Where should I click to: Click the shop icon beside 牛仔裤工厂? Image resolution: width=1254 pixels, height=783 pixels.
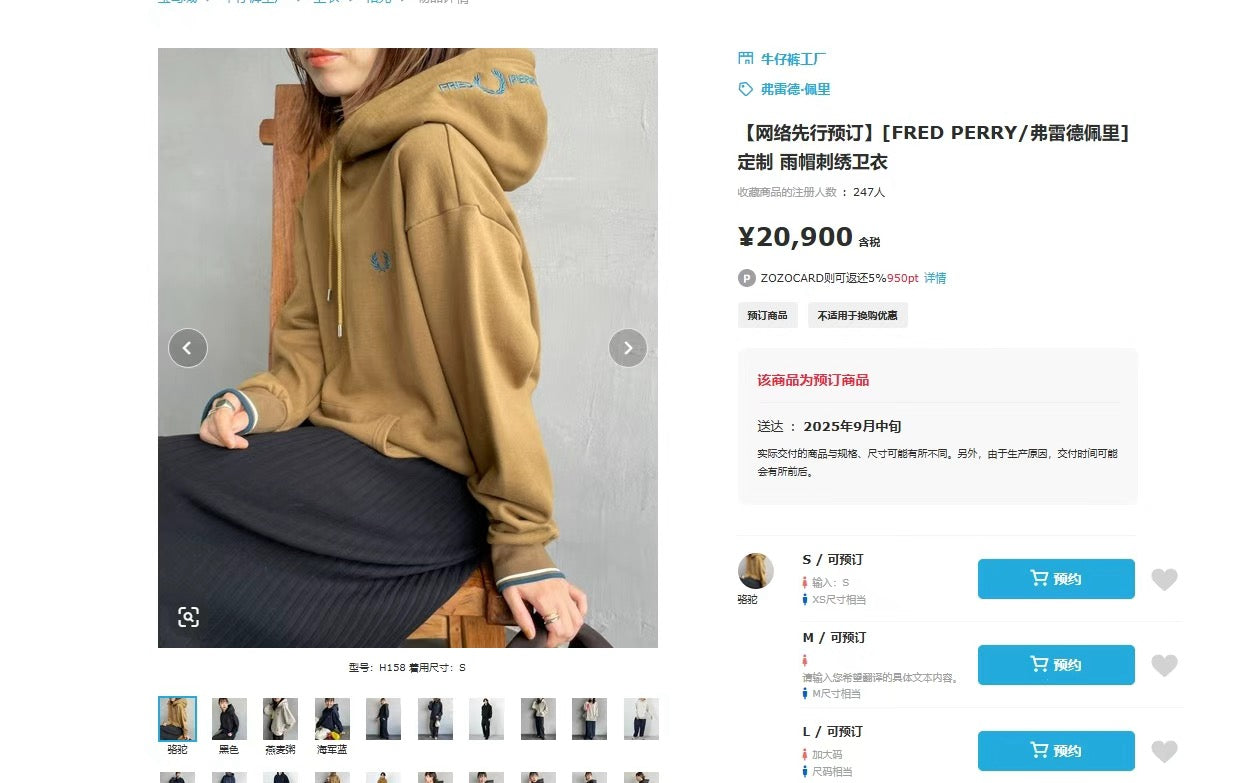pyautogui.click(x=745, y=59)
